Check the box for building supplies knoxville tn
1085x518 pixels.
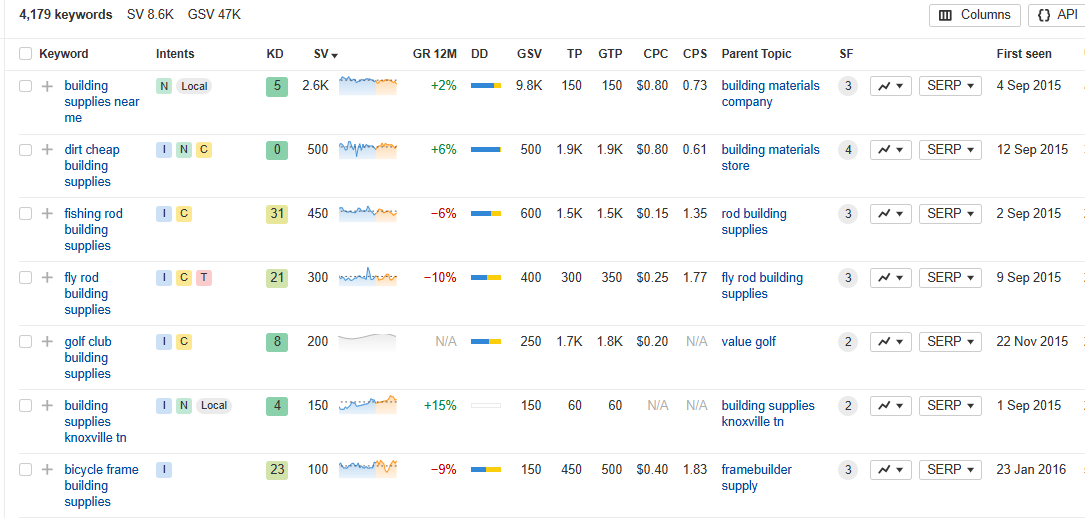[26, 405]
